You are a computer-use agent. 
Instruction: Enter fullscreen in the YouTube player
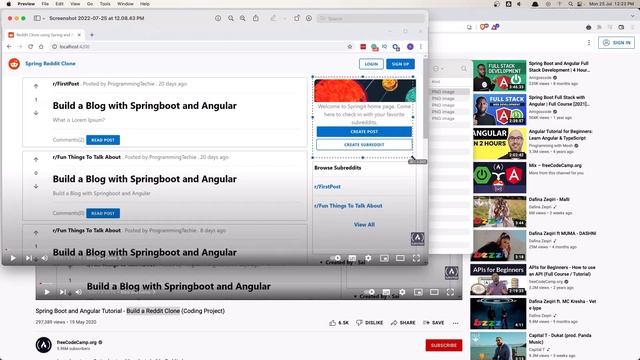[x=450, y=292]
